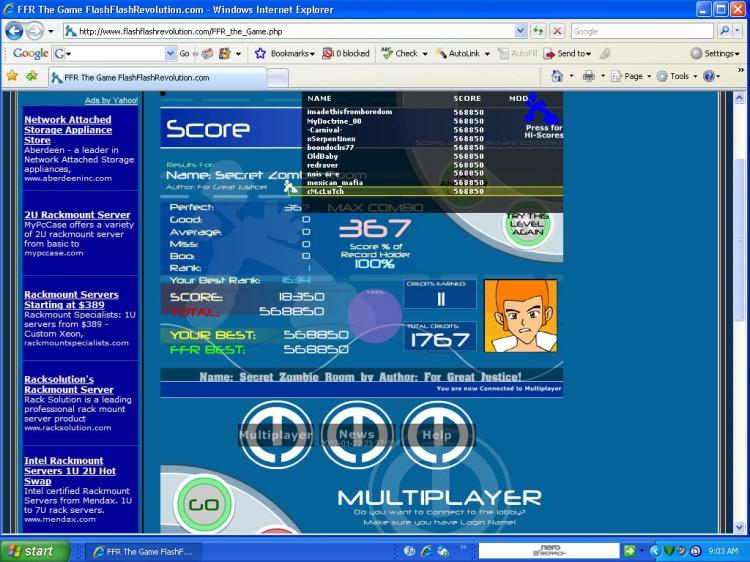The width and height of the screenshot is (750, 562).
Task: Click the browser Refresh icon
Action: click(x=539, y=31)
